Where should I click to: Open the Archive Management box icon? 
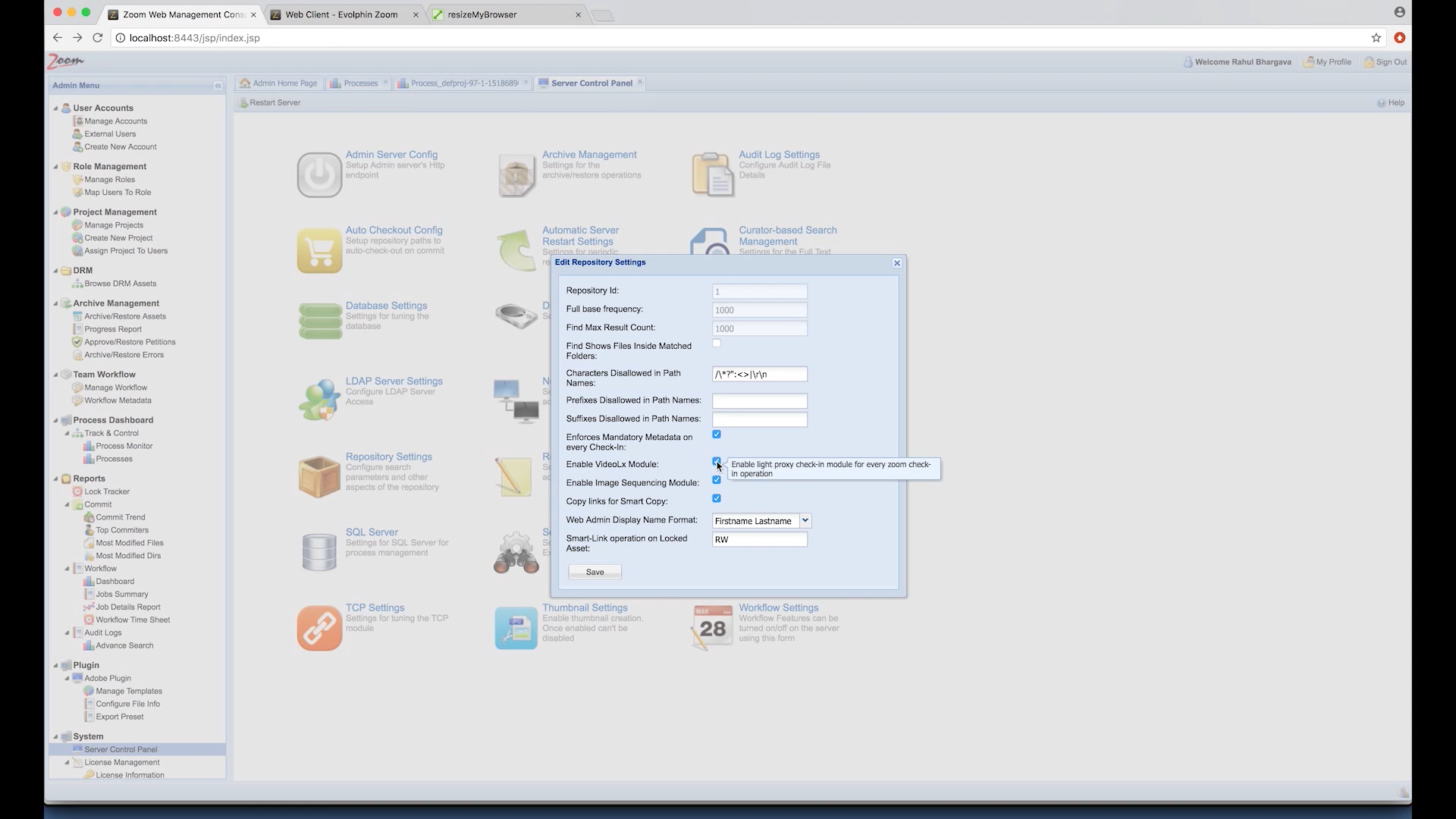[x=516, y=175]
